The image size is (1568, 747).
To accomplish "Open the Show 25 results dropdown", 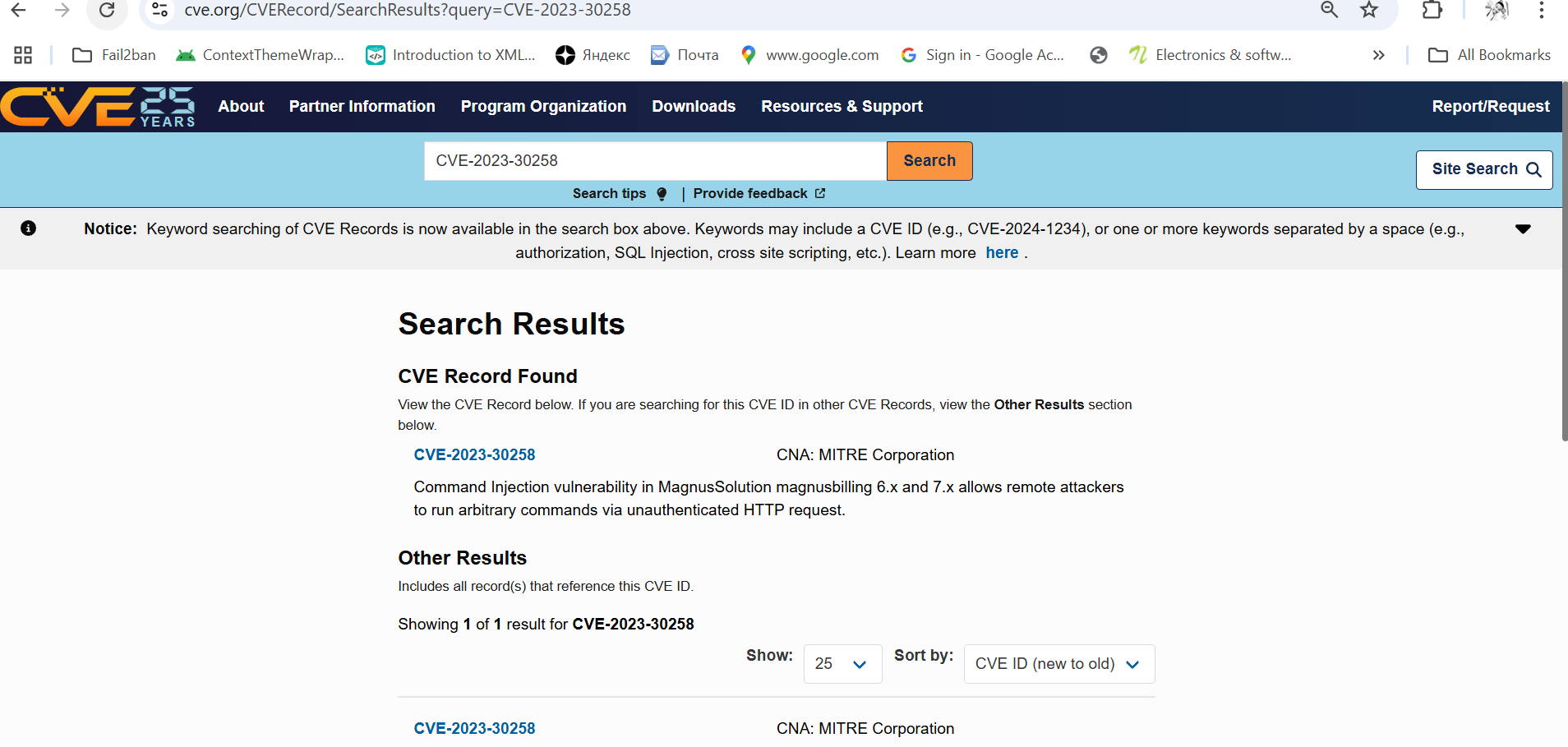I will [842, 664].
